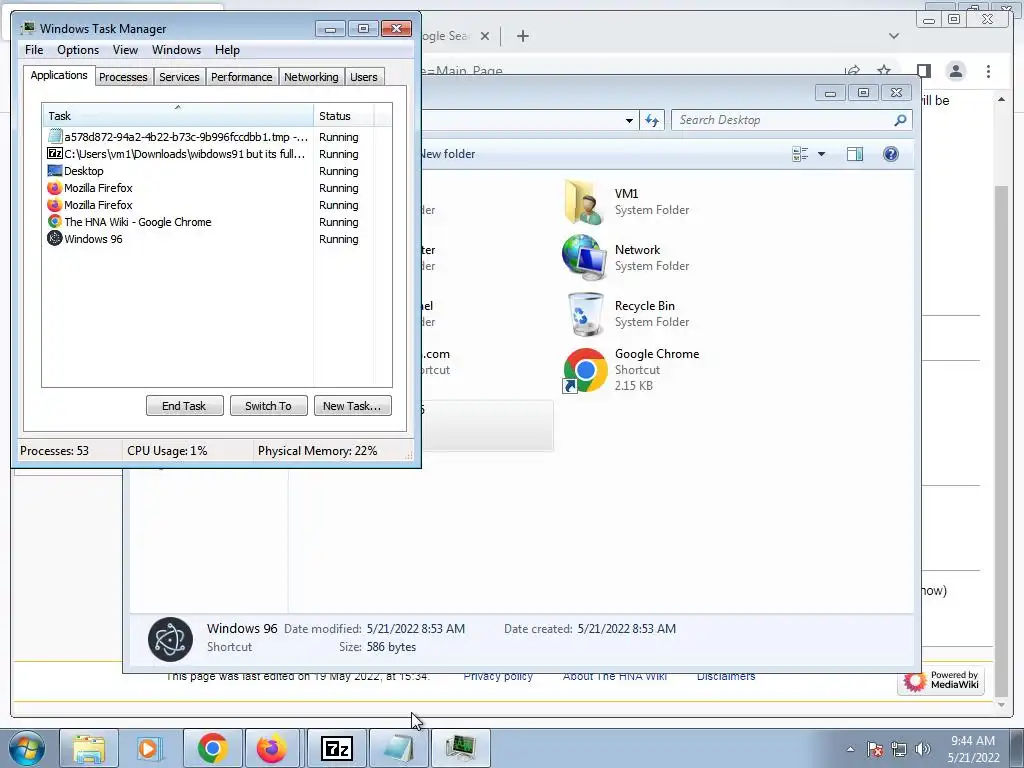Open the volume speaker tray icon

tap(923, 749)
